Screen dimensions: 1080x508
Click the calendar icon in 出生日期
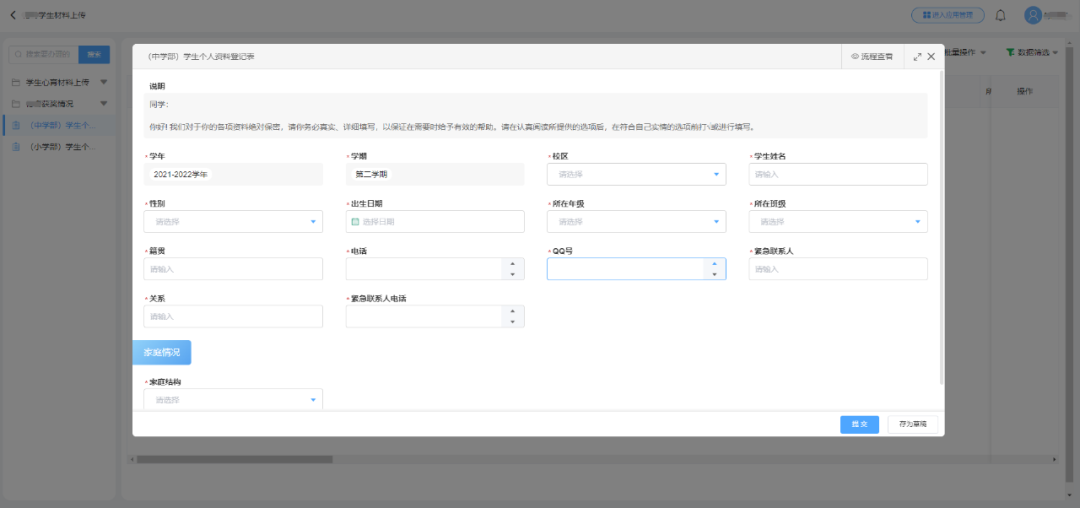pos(355,222)
